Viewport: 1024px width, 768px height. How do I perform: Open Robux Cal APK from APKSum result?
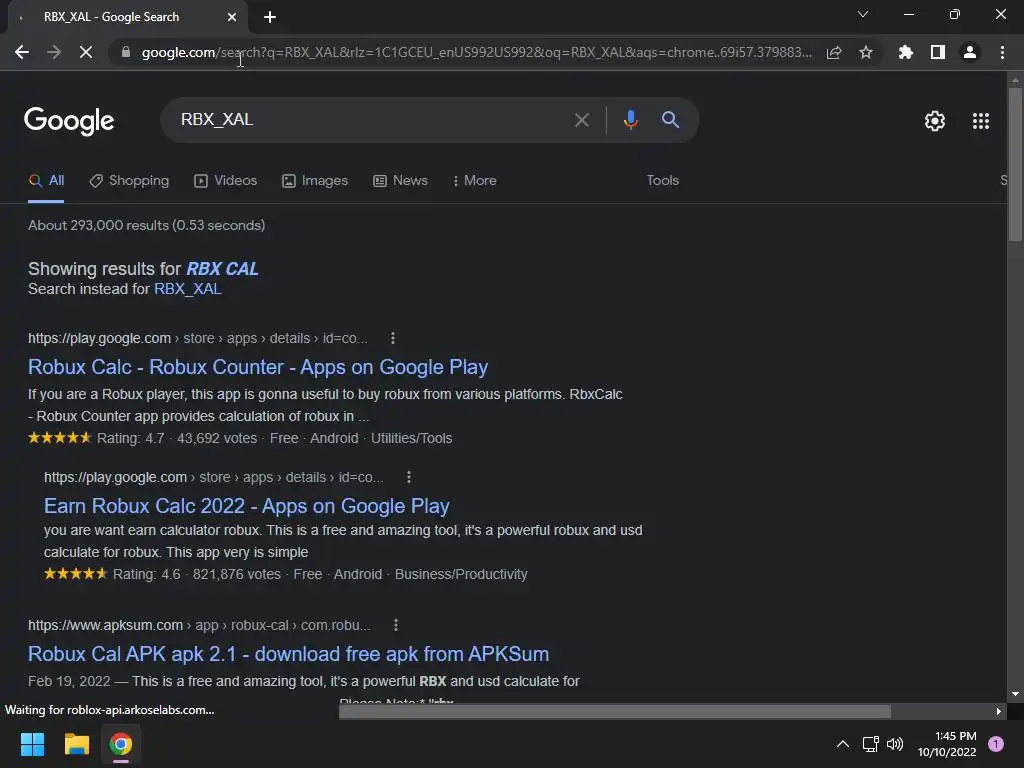point(289,654)
